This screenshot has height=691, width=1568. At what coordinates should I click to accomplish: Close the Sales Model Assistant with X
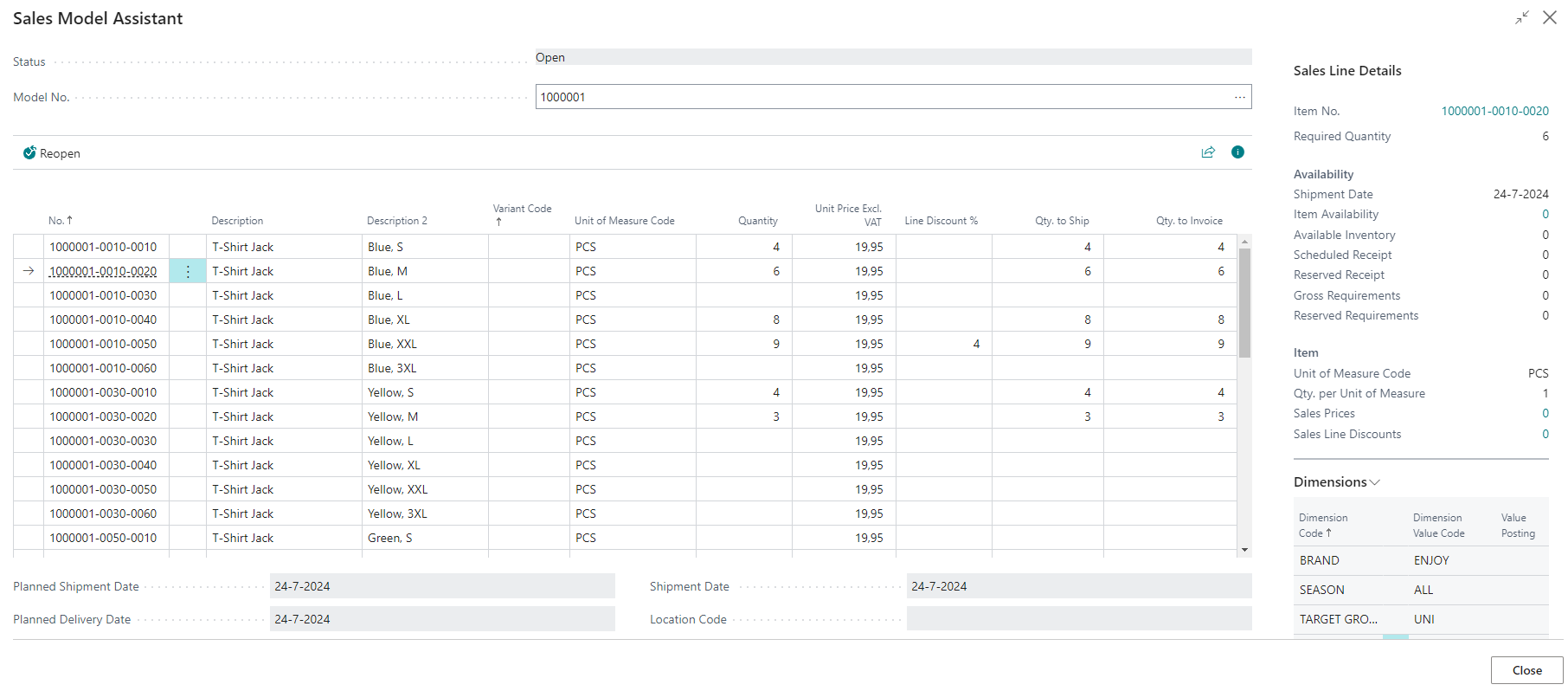(1549, 18)
